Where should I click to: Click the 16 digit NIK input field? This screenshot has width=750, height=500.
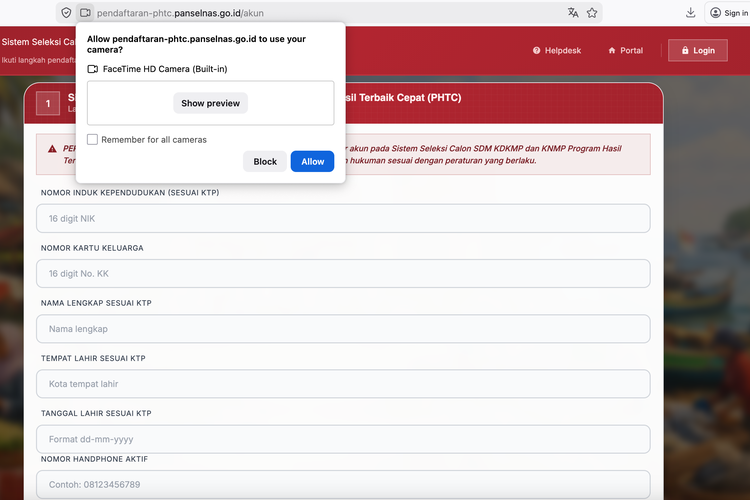pyautogui.click(x=345, y=219)
